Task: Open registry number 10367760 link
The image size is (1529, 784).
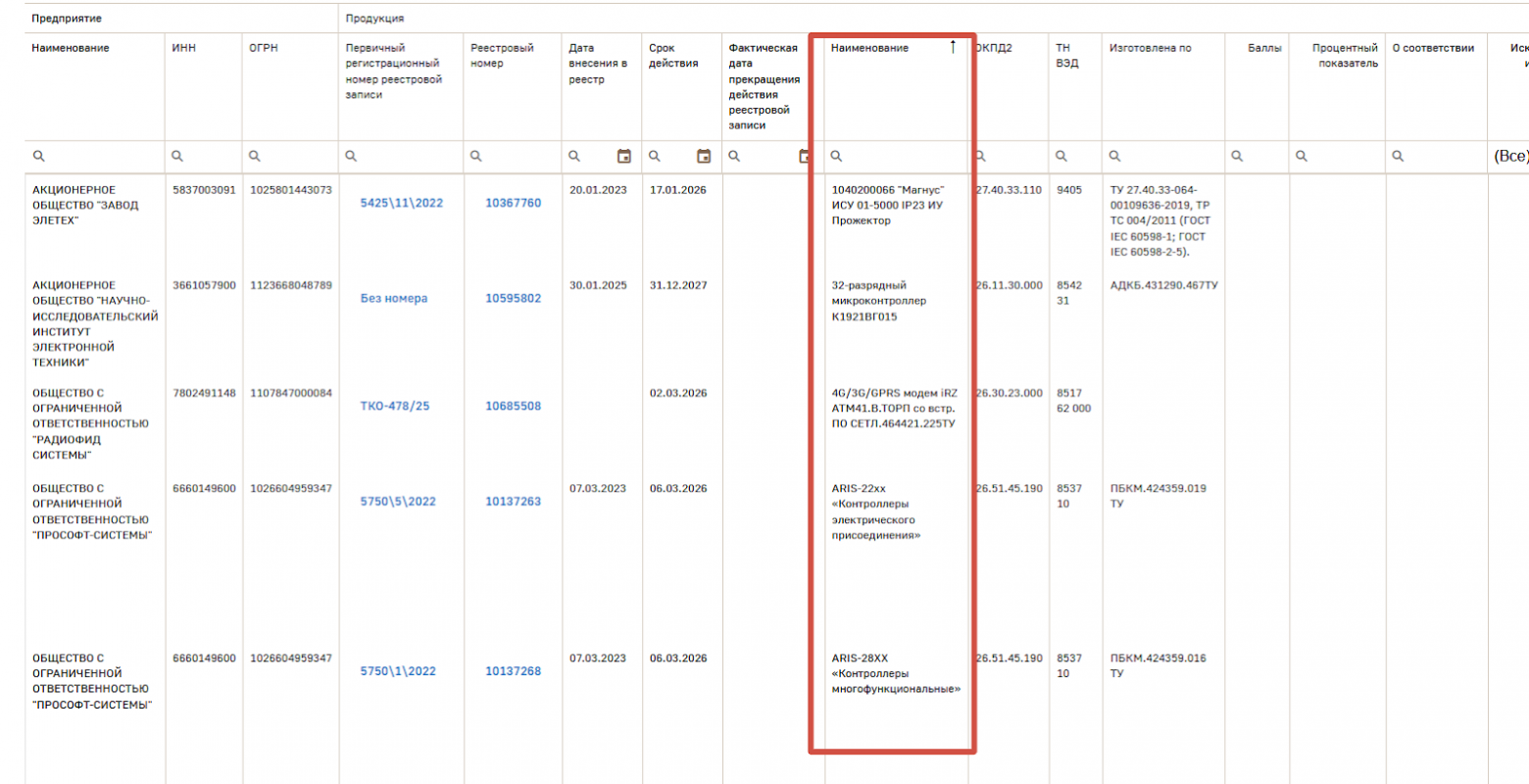Action: tap(513, 203)
